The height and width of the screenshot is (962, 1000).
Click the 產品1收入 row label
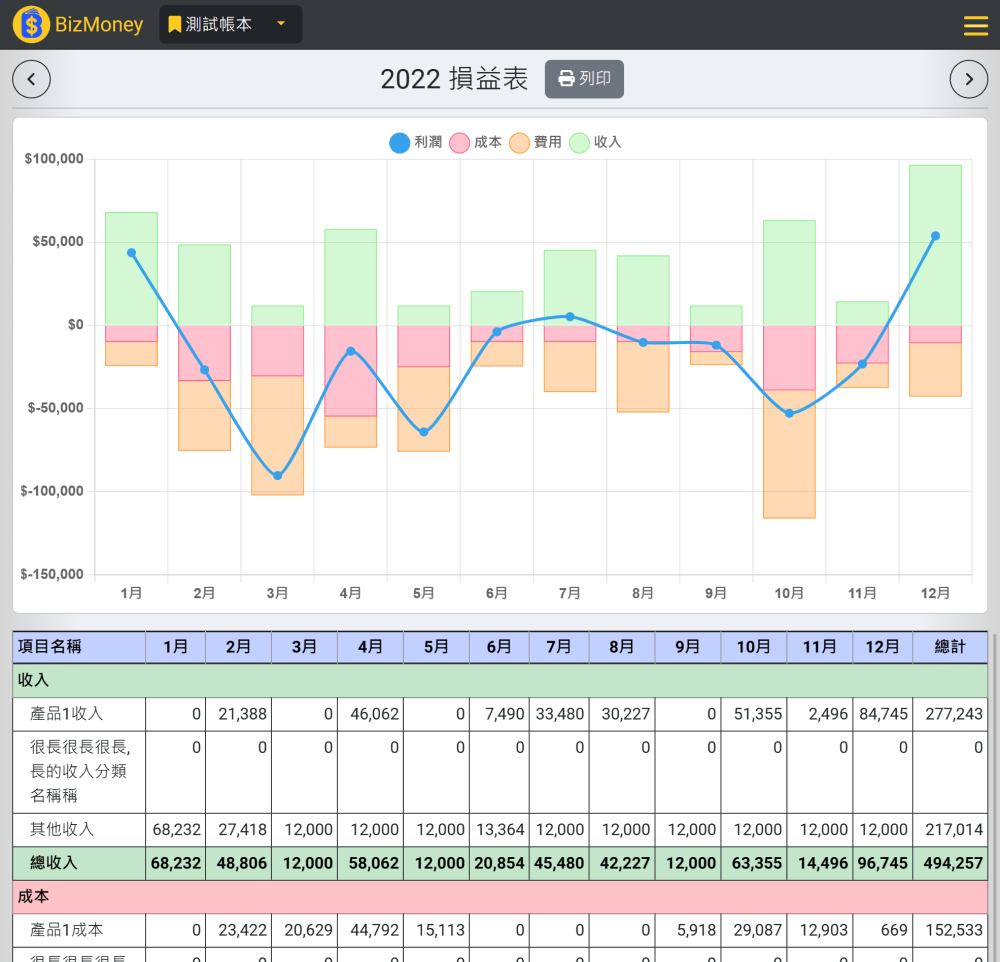[66, 714]
